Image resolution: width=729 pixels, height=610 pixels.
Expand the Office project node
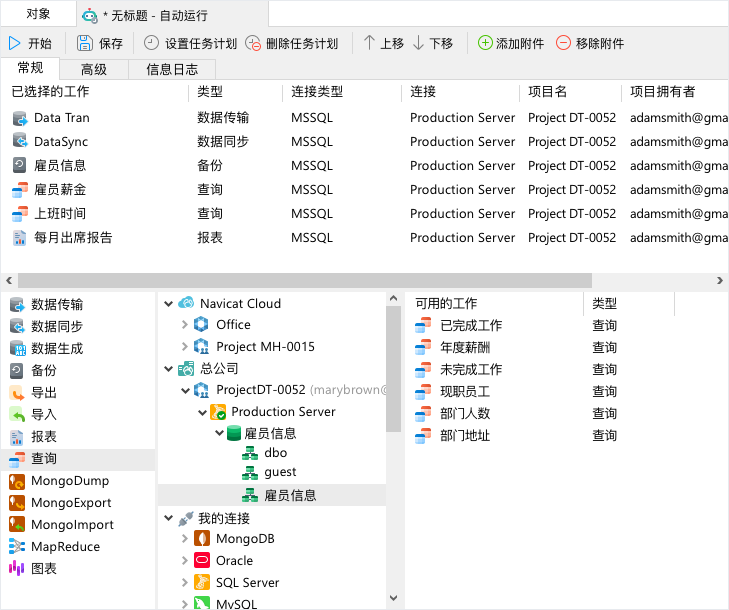pos(185,325)
